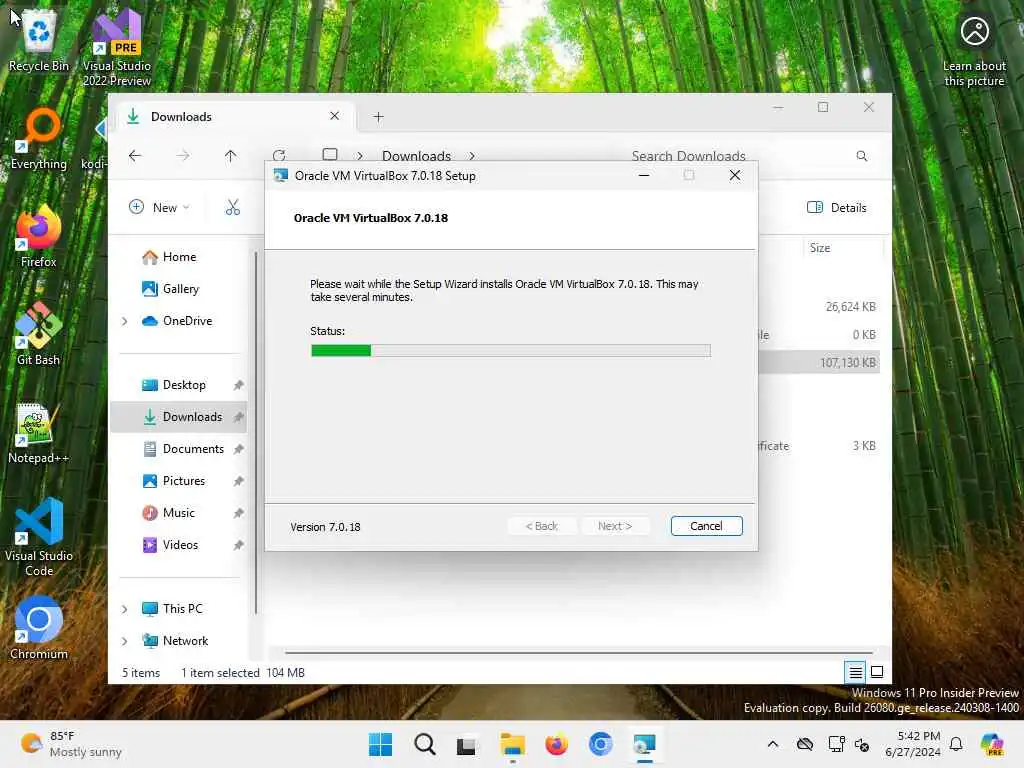
Task: Click the pin icon next to Desktop
Action: coord(238,385)
